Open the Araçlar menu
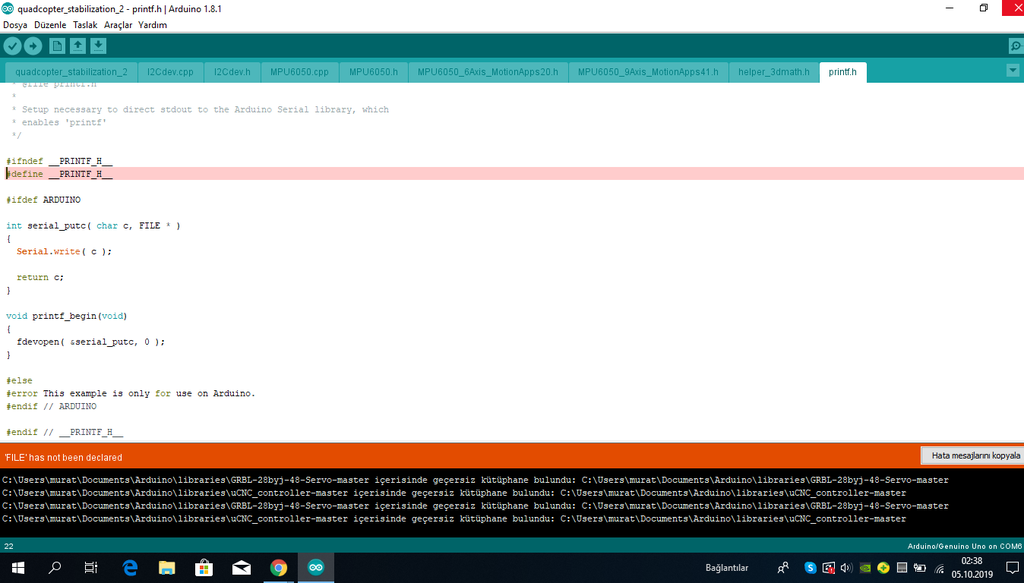The width and height of the screenshot is (1024, 583). [x=118, y=25]
